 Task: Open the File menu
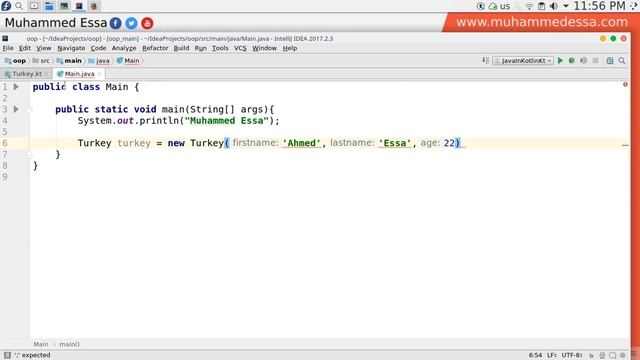(8, 48)
